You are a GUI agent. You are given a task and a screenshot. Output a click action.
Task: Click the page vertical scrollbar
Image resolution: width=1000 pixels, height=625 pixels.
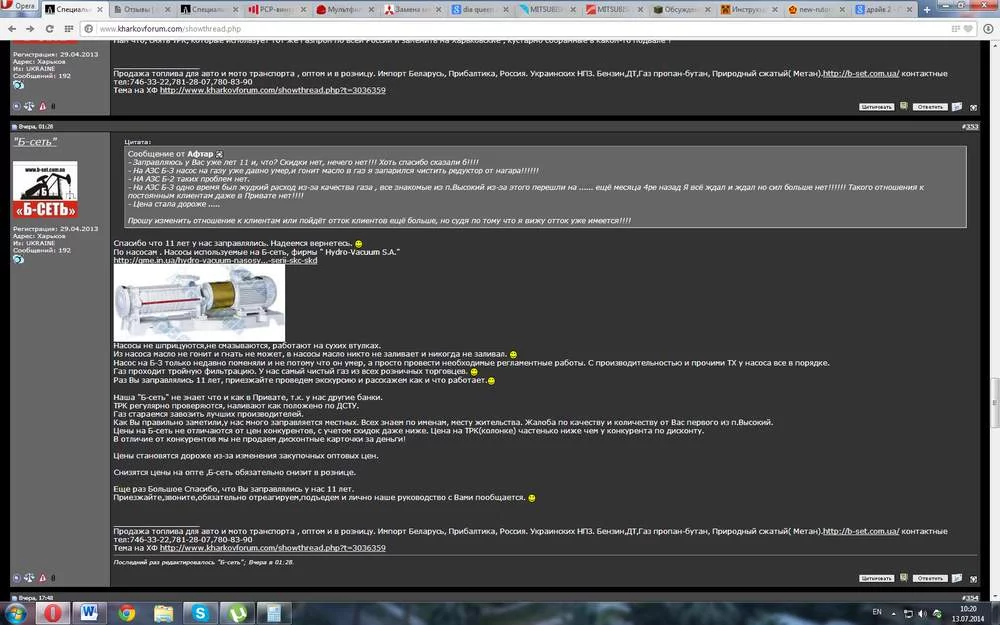coord(995,403)
